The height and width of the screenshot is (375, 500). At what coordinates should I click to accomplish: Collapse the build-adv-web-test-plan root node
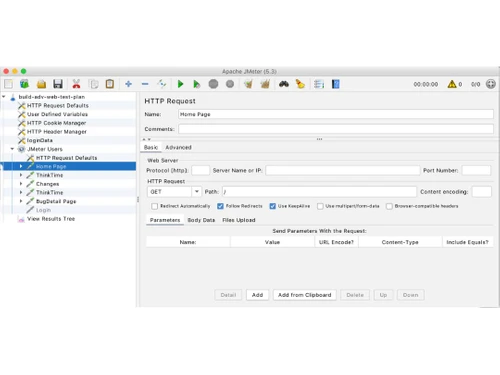click(x=4, y=97)
